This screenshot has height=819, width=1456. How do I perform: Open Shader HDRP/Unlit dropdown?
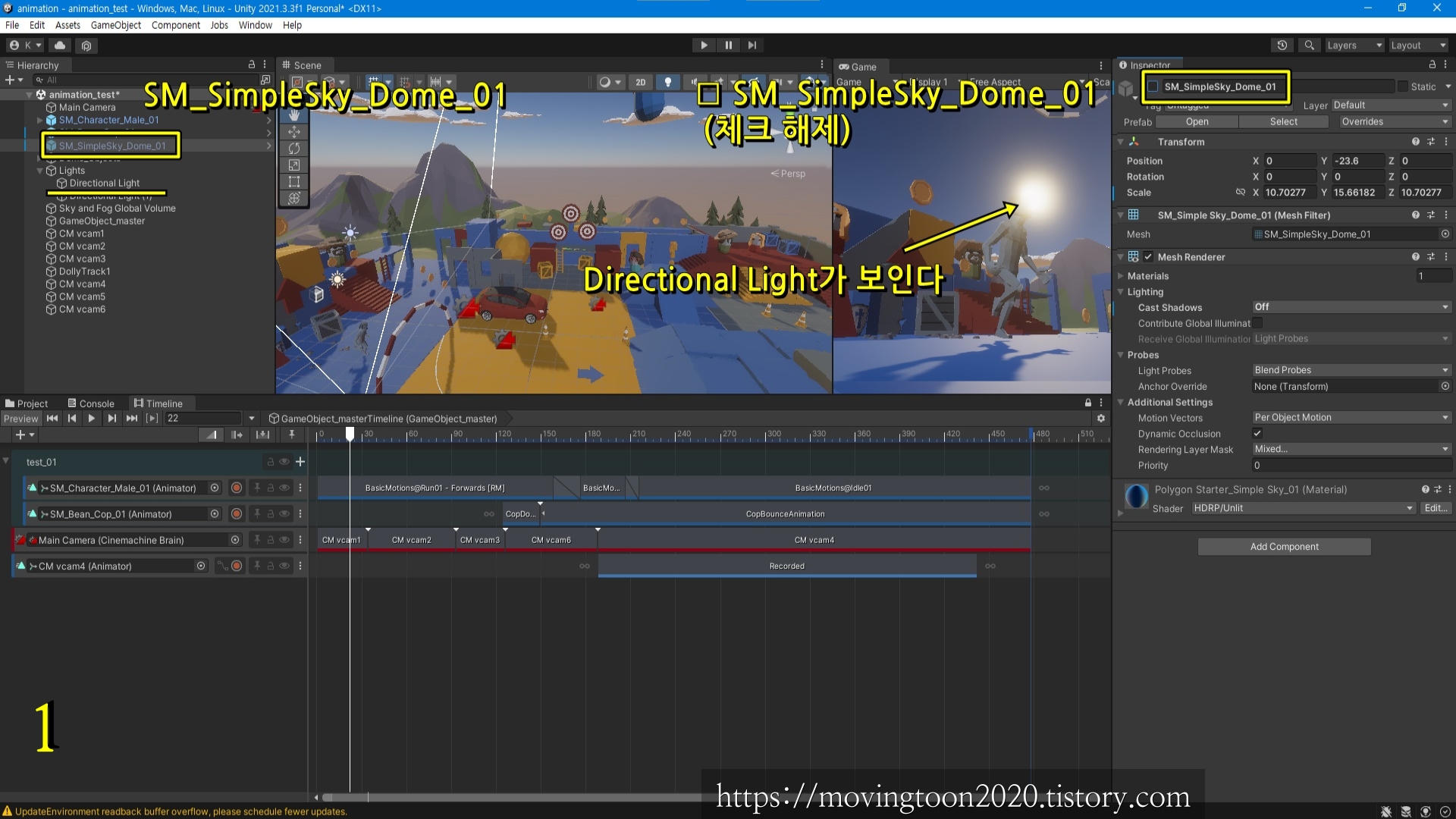point(1303,508)
